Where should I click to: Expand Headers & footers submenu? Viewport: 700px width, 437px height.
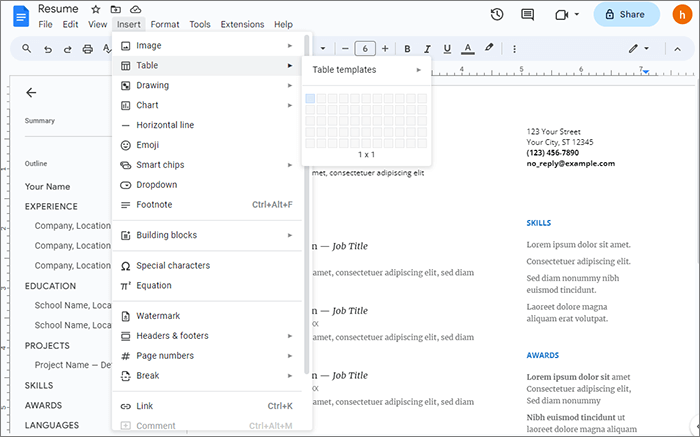[x=207, y=336]
